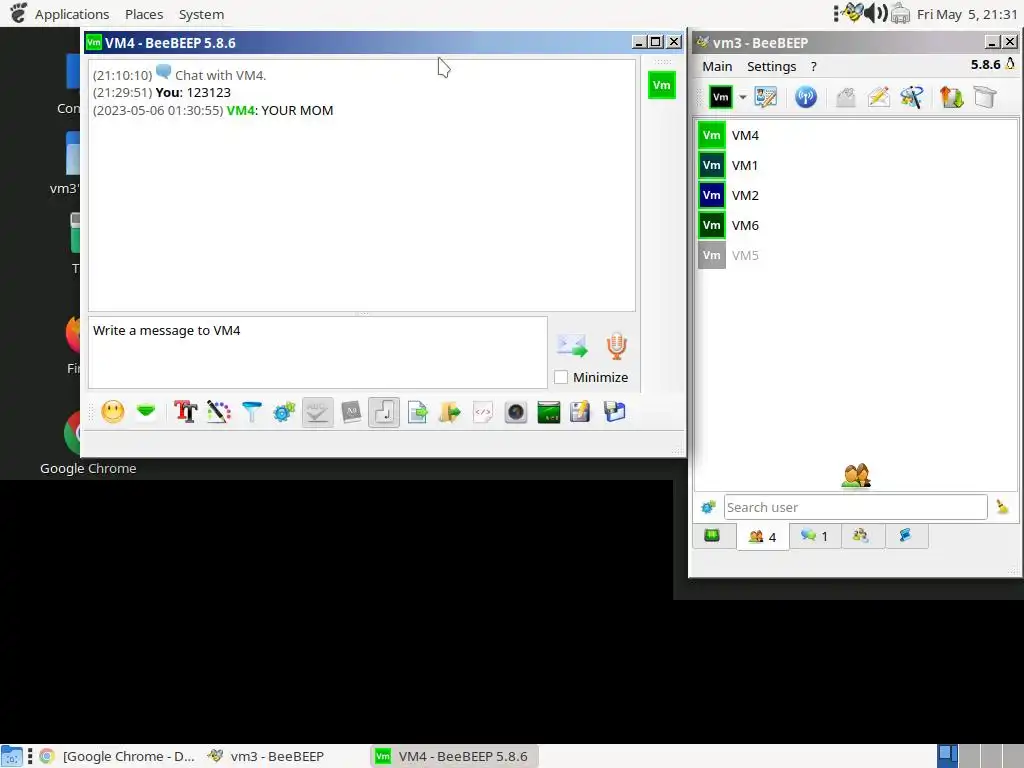
Task: Focus the Write a message to VM4 field
Action: (x=318, y=353)
